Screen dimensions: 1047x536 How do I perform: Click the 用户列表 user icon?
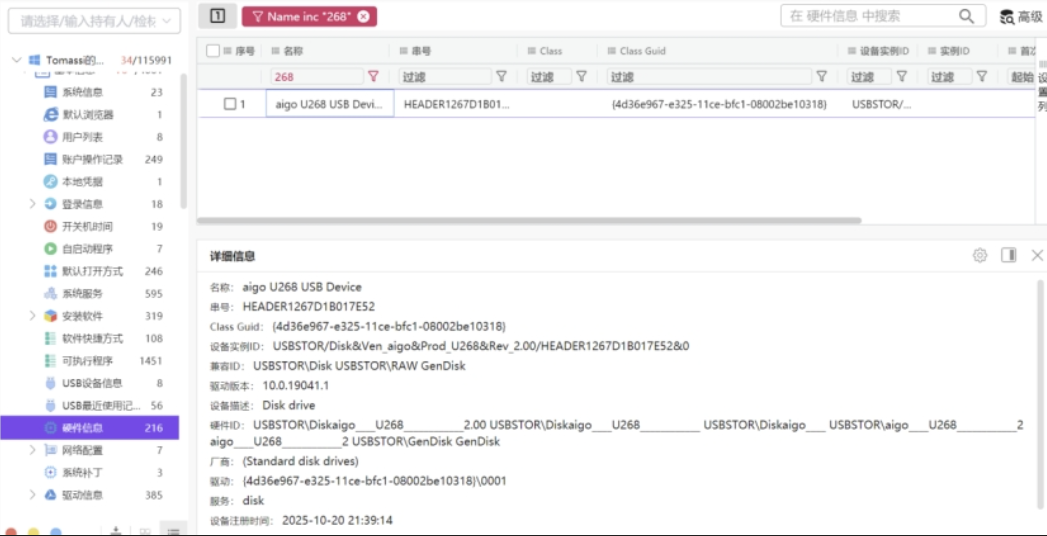50,137
